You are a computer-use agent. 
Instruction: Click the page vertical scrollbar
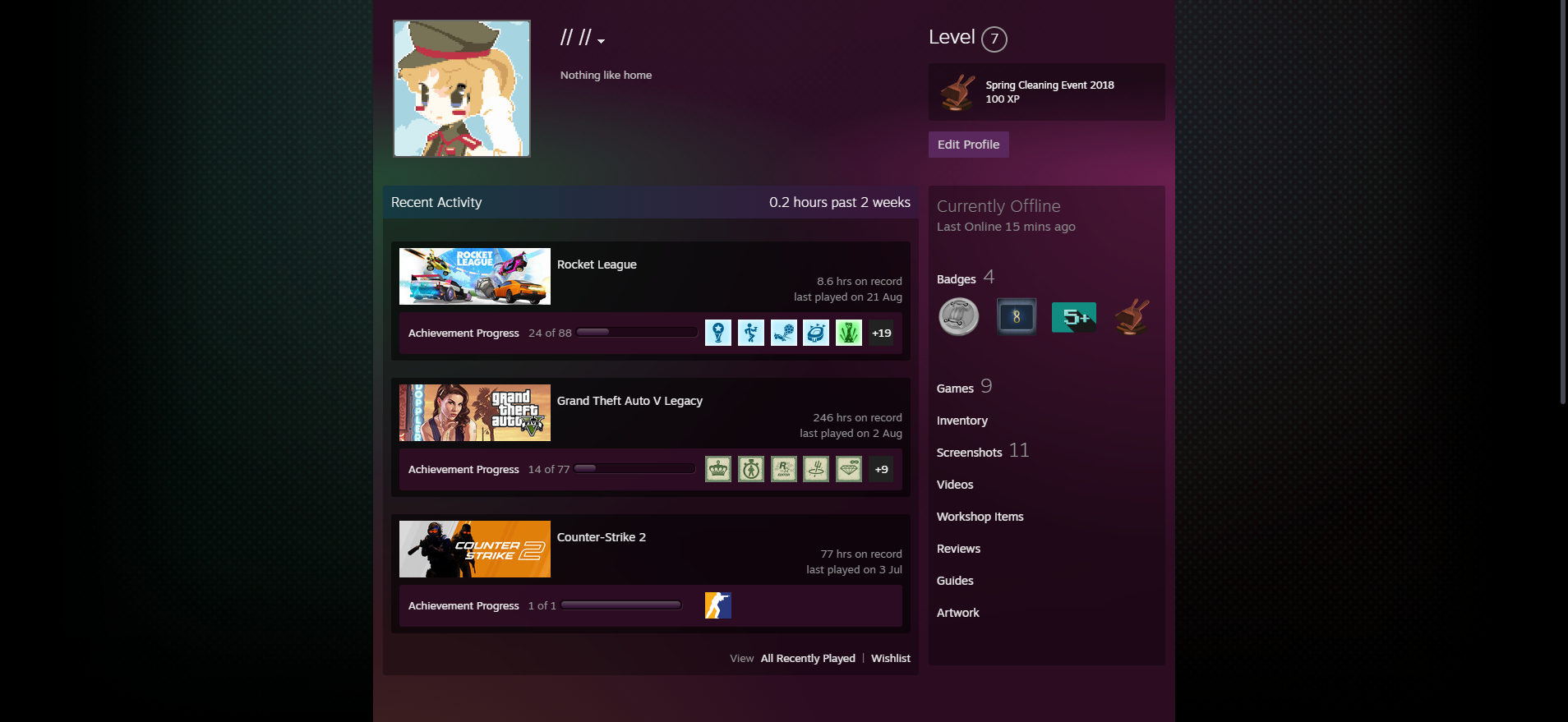[1562, 201]
